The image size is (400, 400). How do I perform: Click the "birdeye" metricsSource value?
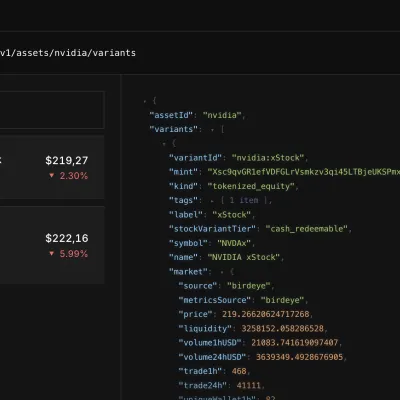click(x=282, y=300)
